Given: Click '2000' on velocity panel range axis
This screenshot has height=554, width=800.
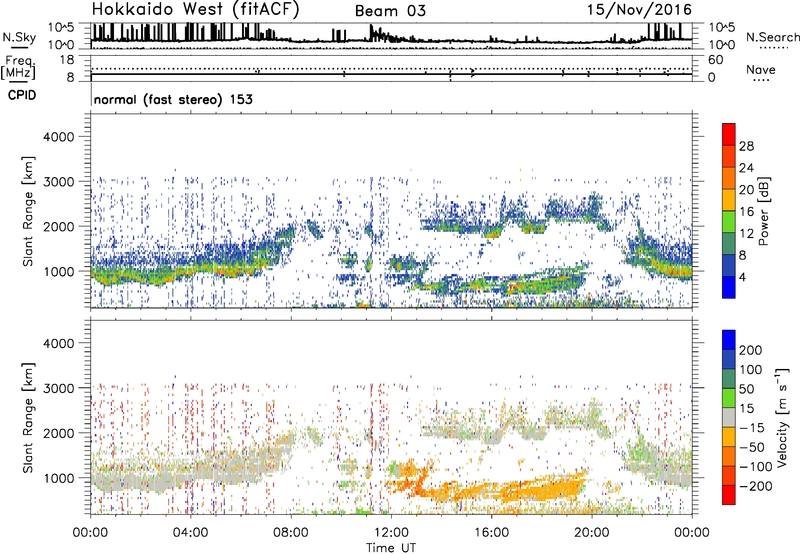Looking at the screenshot, I should [x=59, y=433].
